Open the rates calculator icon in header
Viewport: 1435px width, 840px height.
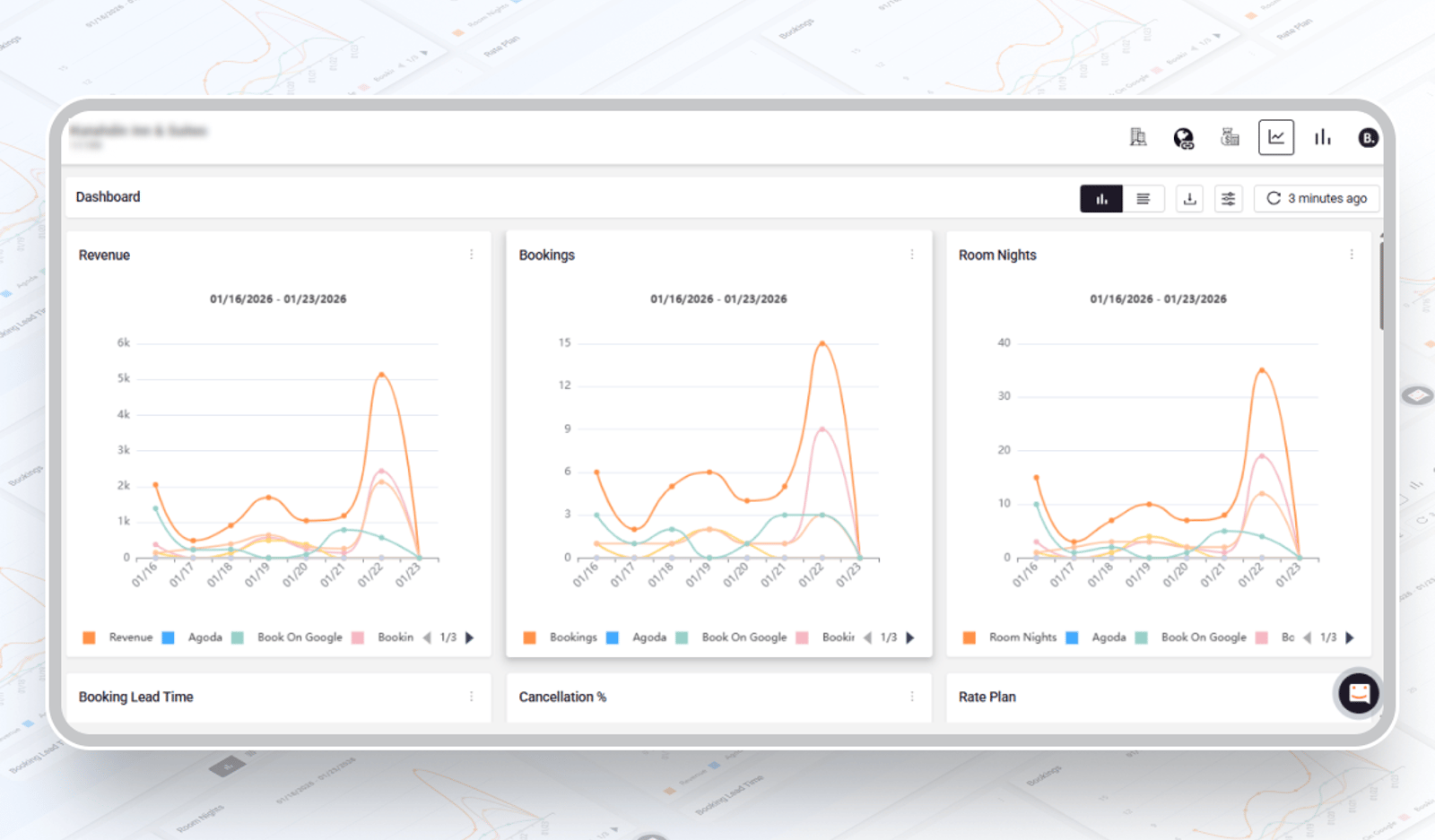[1230, 137]
